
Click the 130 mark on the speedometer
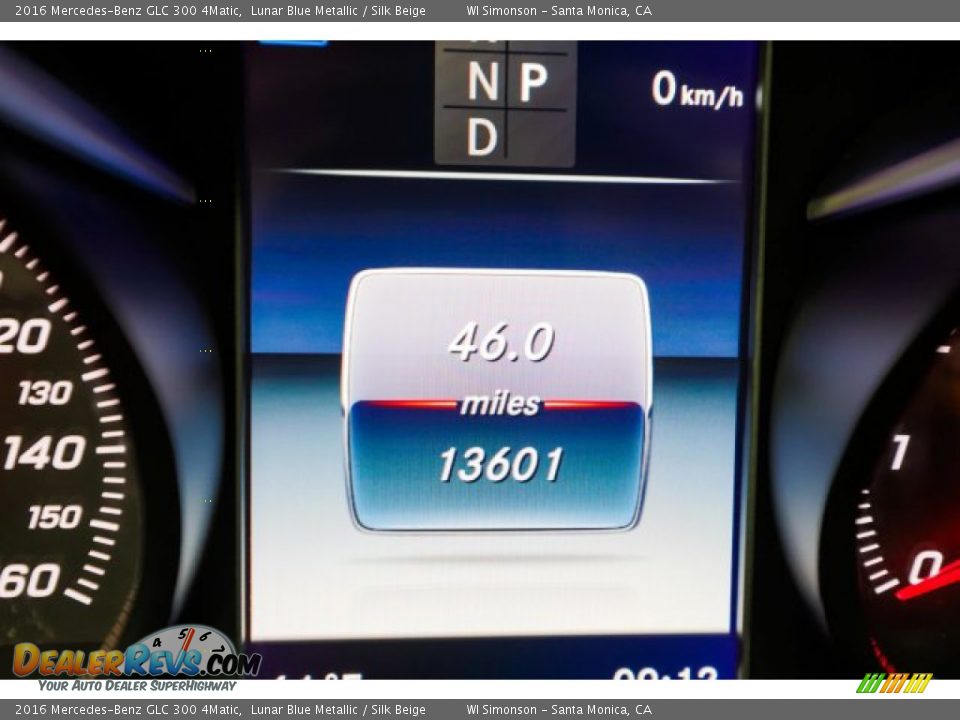click(x=45, y=393)
